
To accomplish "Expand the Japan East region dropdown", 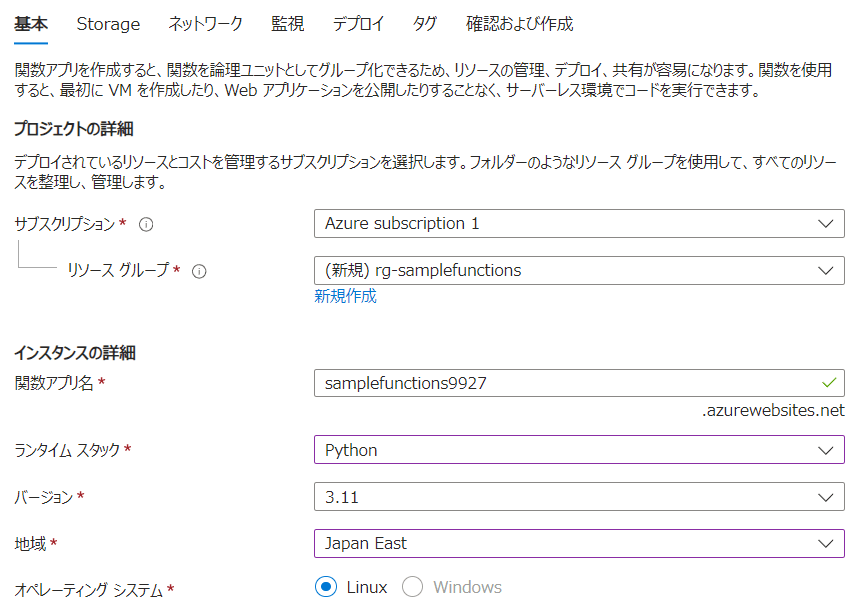I will click(579, 543).
